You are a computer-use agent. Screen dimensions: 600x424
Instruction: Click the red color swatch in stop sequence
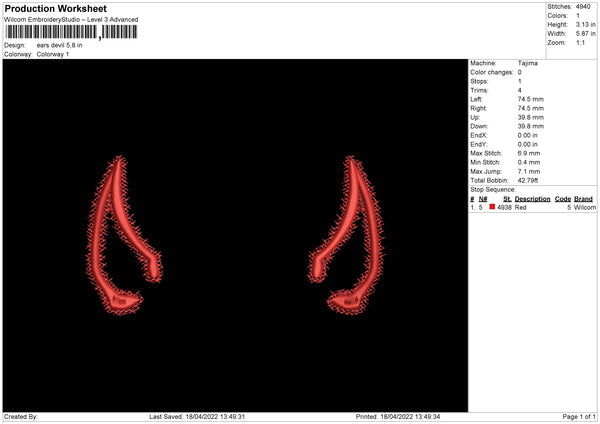pyautogui.click(x=492, y=207)
